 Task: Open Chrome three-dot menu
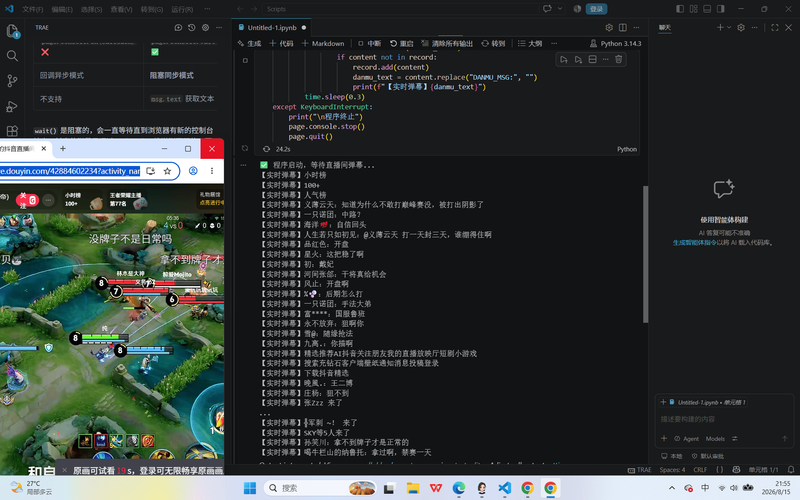click(x=212, y=171)
